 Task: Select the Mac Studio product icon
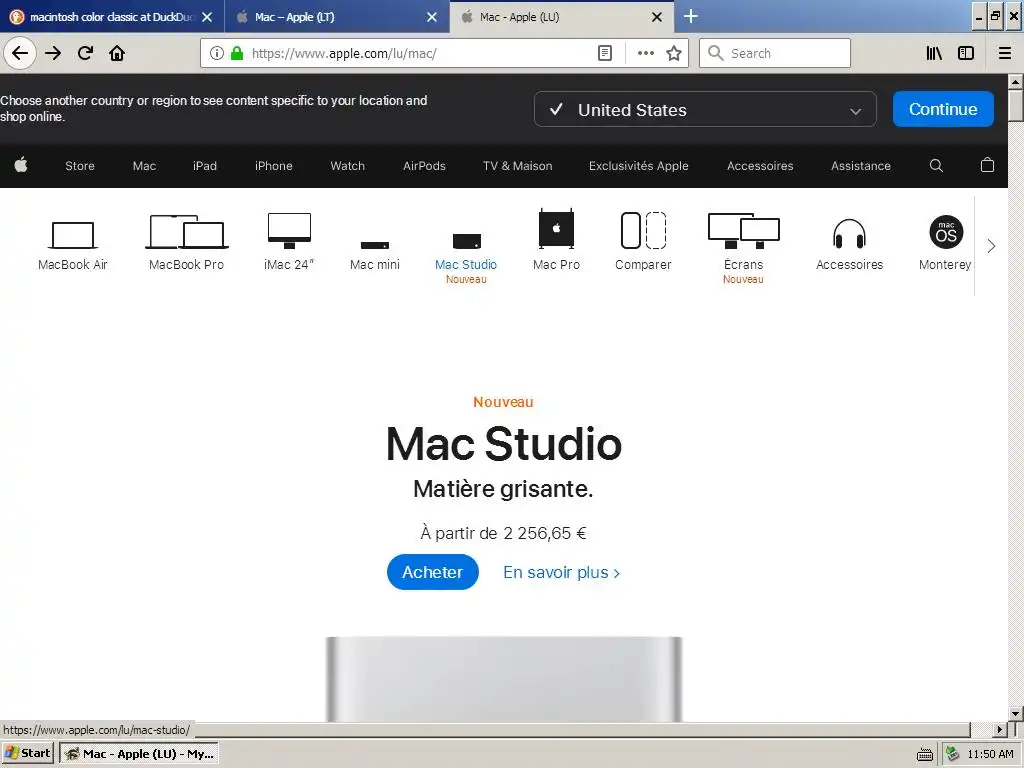tap(467, 241)
